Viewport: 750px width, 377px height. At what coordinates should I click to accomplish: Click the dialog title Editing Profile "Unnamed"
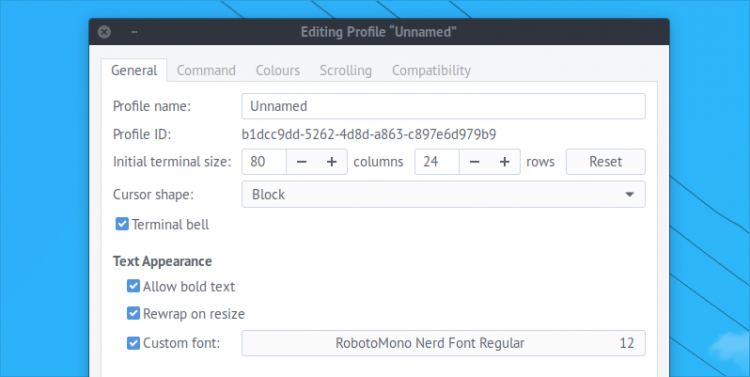378,32
